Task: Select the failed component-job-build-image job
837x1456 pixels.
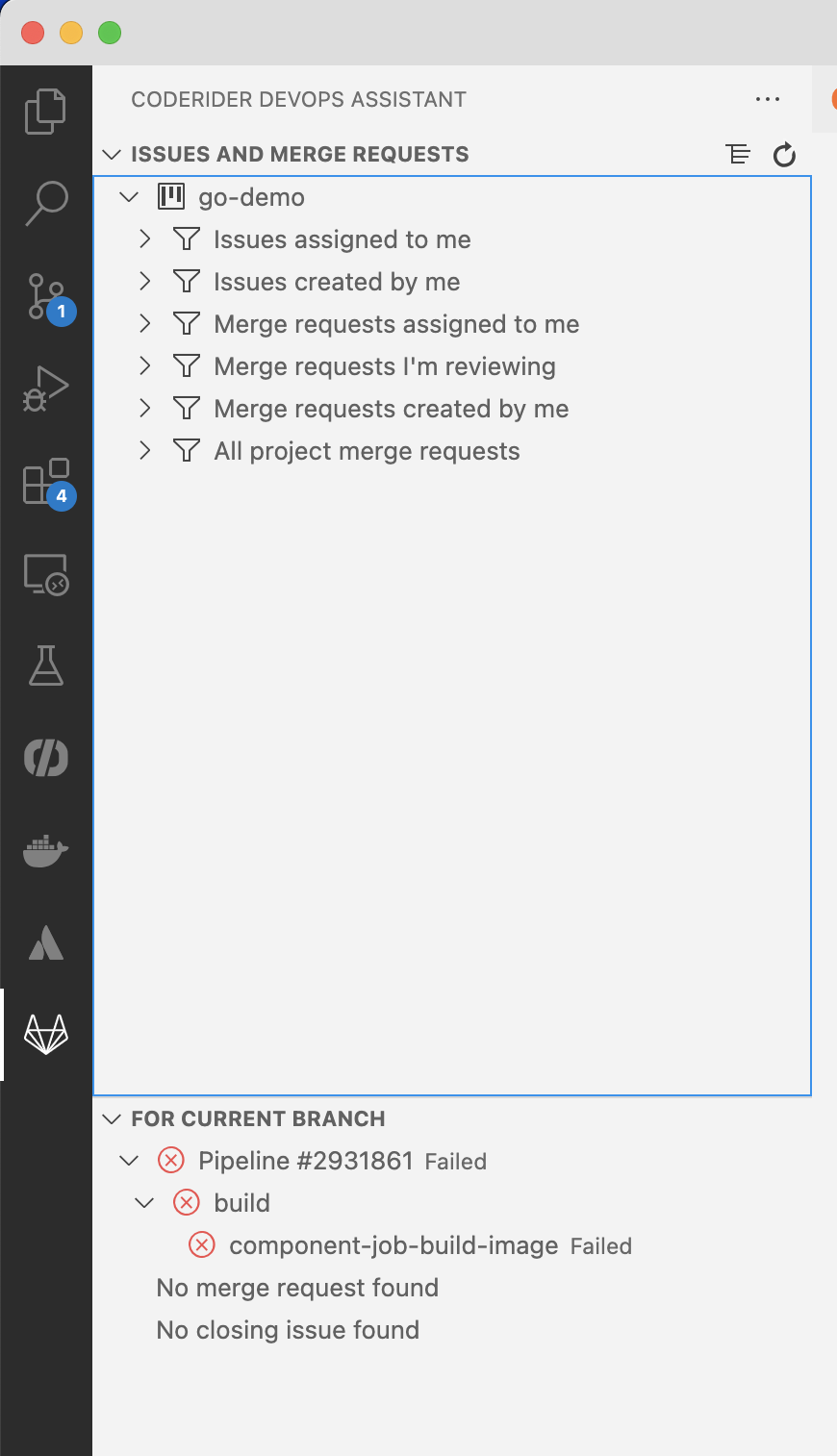Action: click(393, 1244)
